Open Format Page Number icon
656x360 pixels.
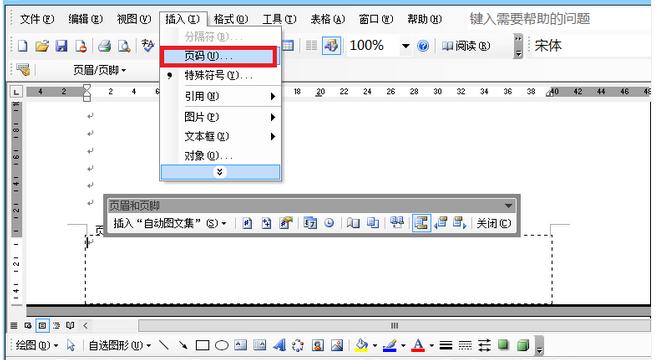tap(286, 224)
